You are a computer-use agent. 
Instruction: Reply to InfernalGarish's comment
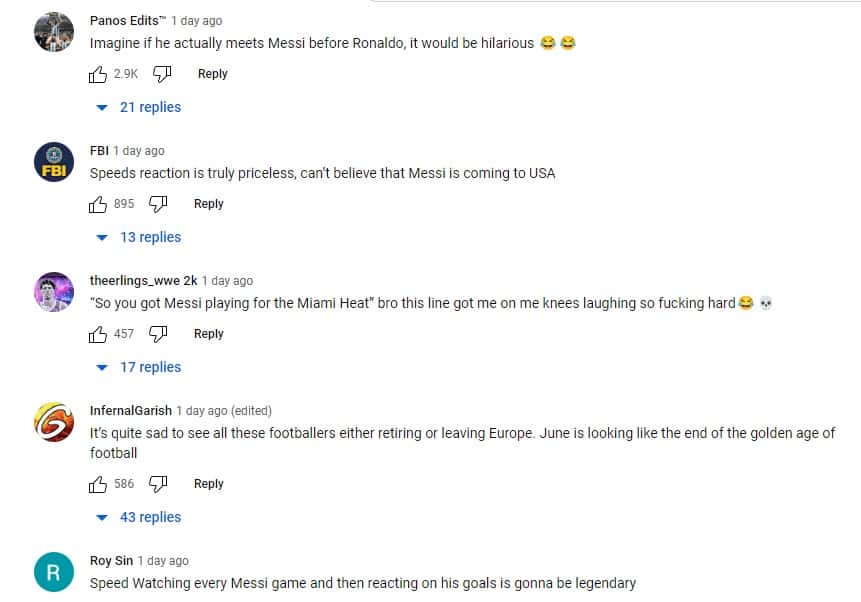point(208,484)
